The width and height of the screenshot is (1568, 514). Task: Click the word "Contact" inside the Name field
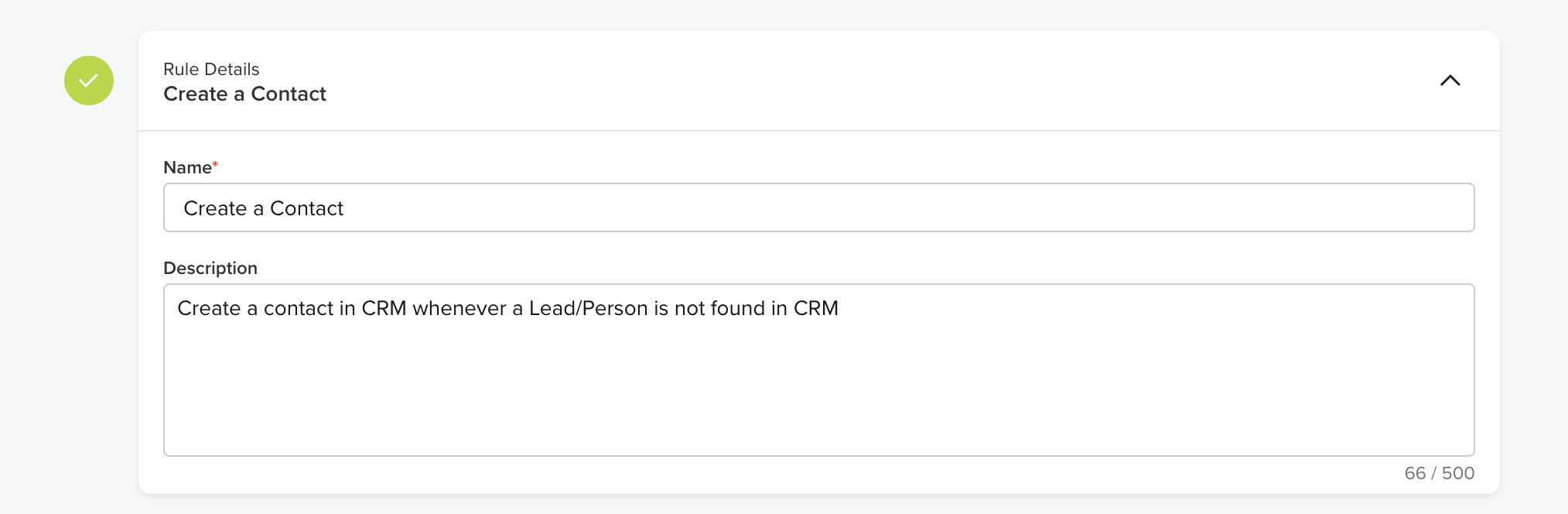click(x=306, y=208)
